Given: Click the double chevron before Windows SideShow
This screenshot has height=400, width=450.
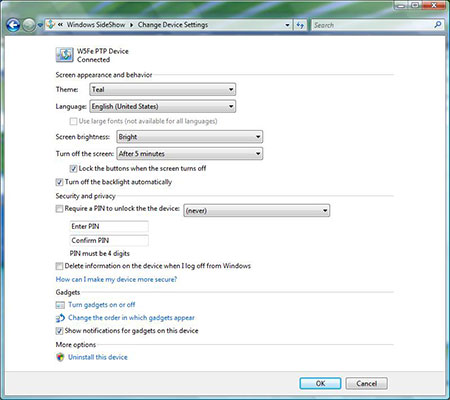Looking at the screenshot, I should pyautogui.click(x=60, y=25).
